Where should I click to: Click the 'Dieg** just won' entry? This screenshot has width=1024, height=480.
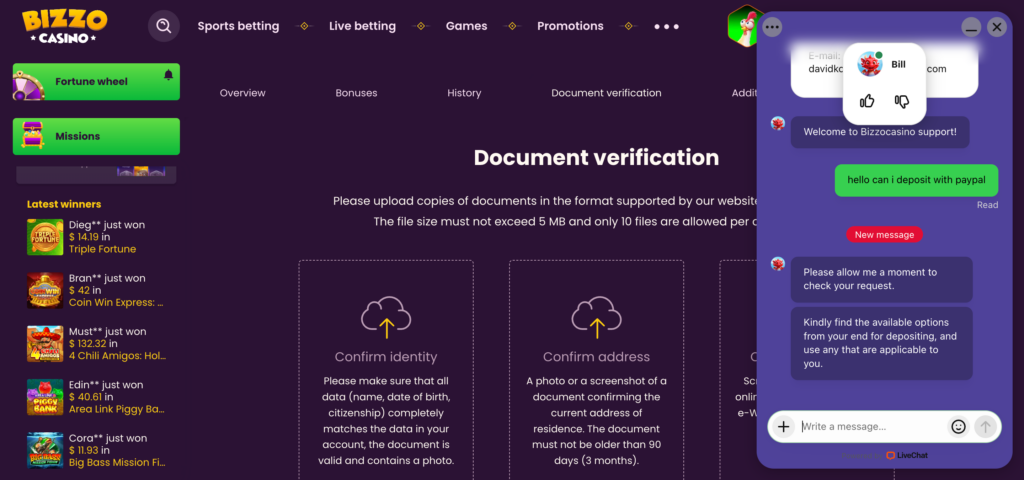tap(107, 225)
